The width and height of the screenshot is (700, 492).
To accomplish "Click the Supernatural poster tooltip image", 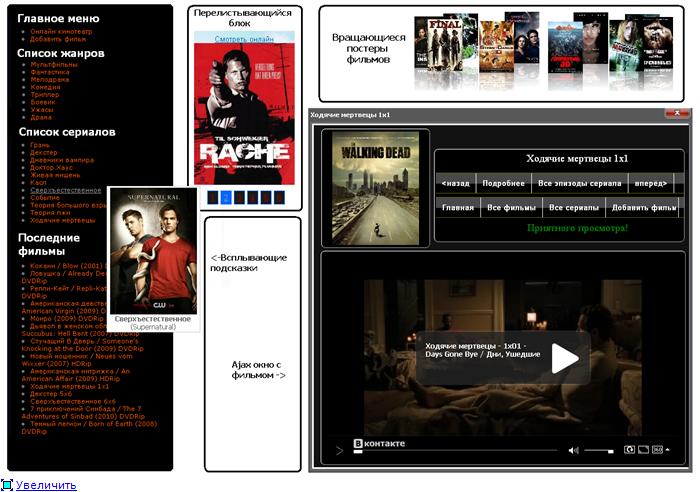I will tap(153, 251).
